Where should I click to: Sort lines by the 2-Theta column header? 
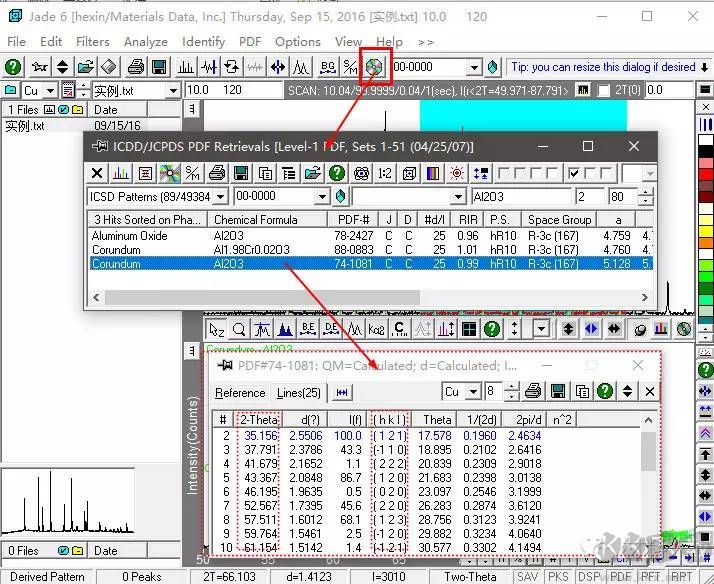click(259, 419)
